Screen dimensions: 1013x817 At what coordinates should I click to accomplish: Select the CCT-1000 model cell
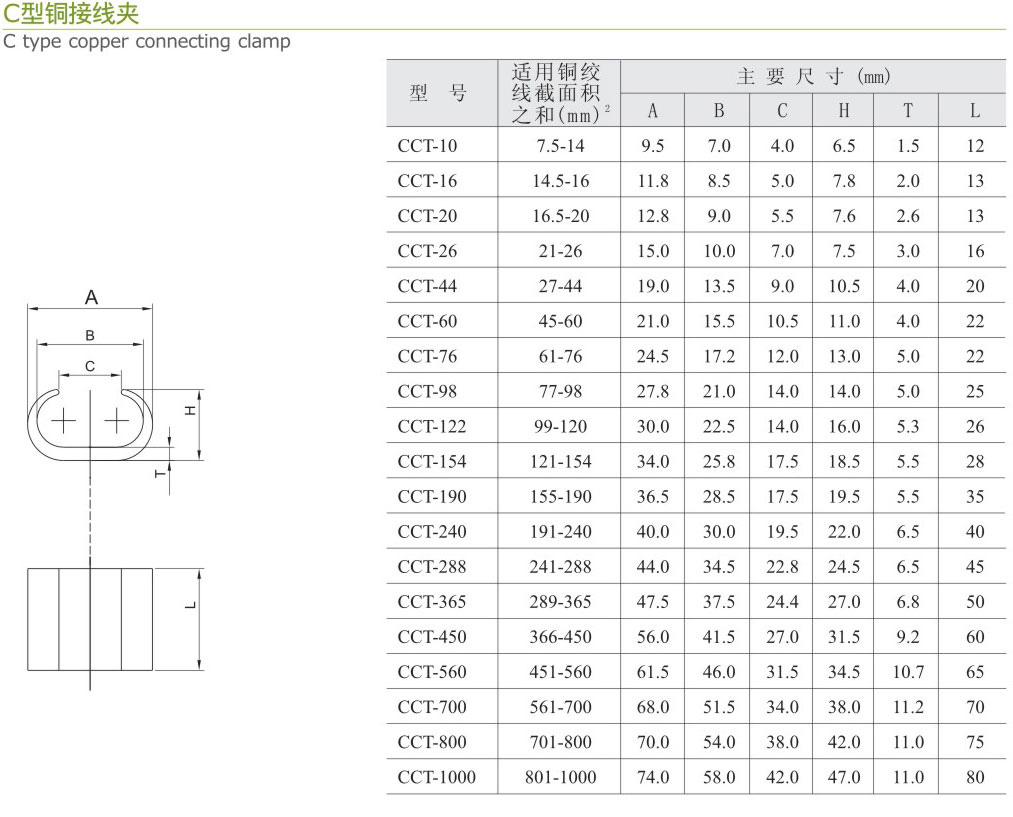(436, 777)
